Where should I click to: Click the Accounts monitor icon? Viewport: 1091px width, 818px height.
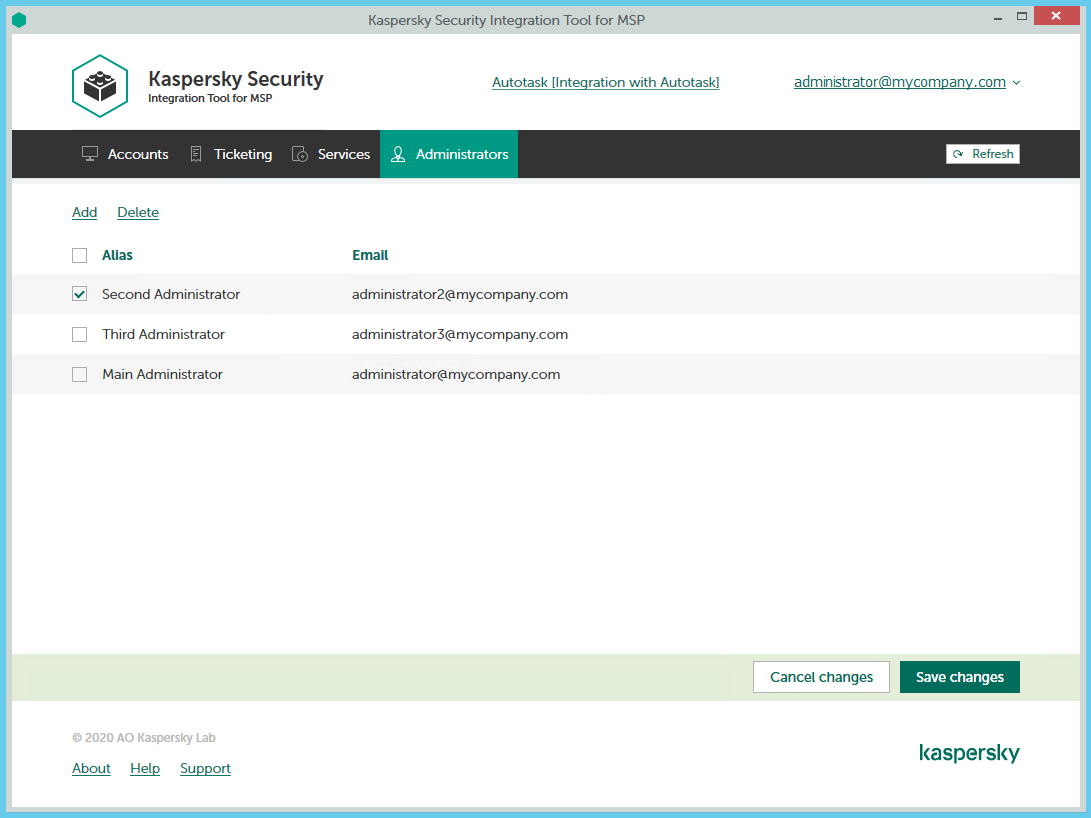coord(90,154)
